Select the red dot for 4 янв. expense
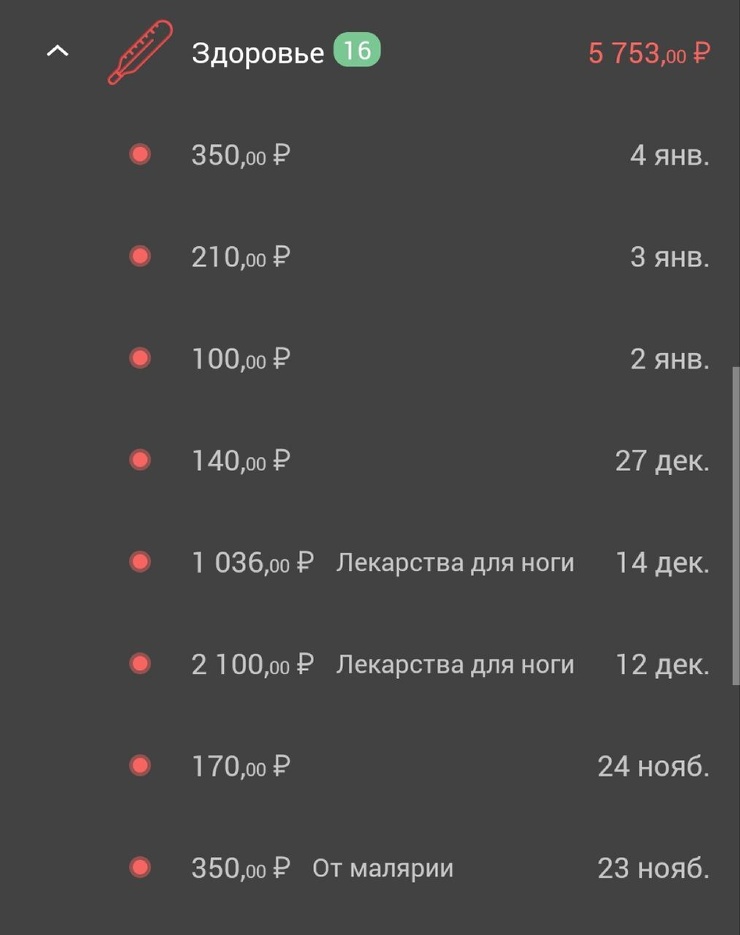The height and width of the screenshot is (935, 740). click(140, 154)
